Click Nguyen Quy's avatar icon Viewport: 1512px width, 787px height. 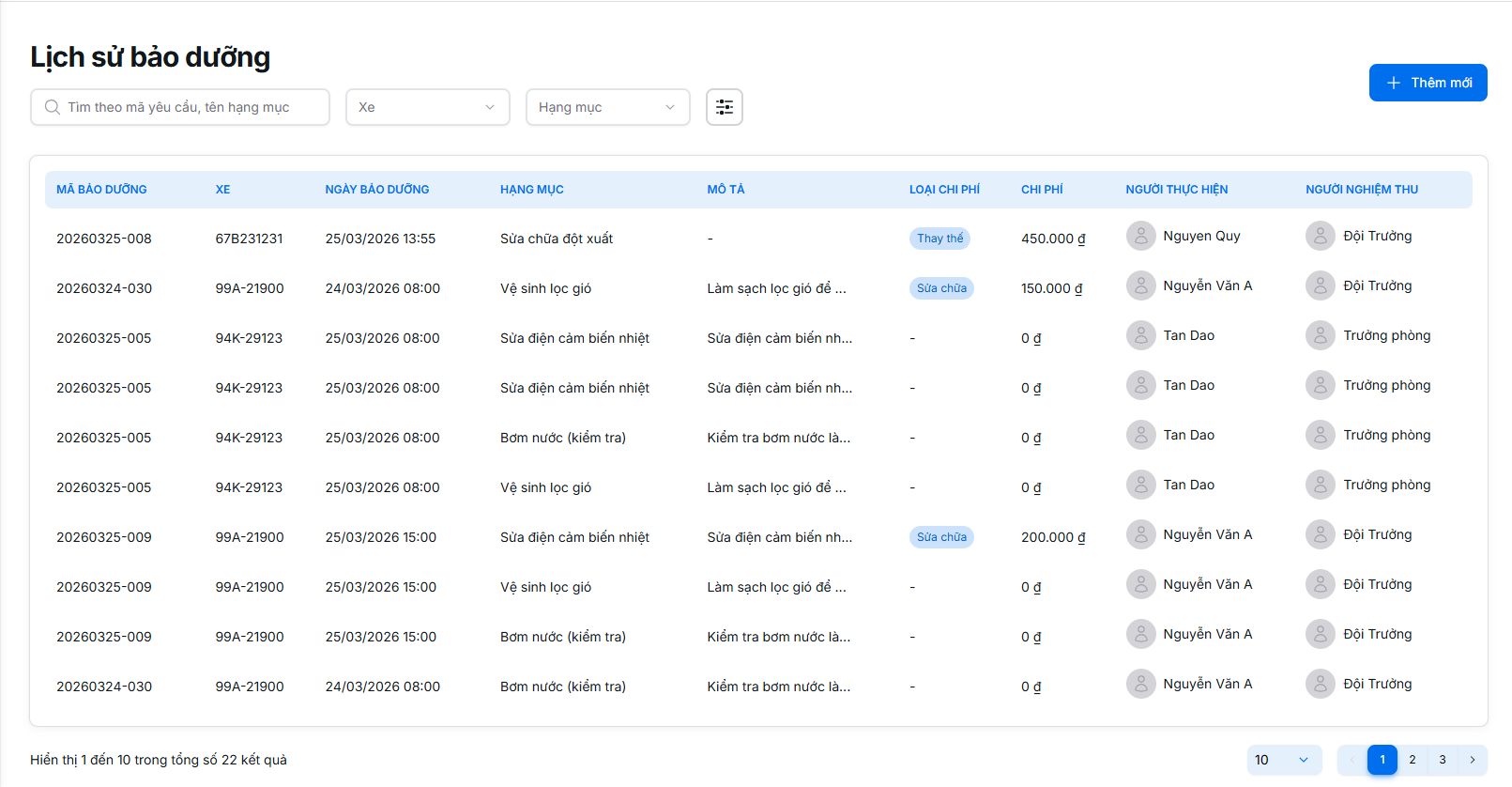pos(1140,236)
